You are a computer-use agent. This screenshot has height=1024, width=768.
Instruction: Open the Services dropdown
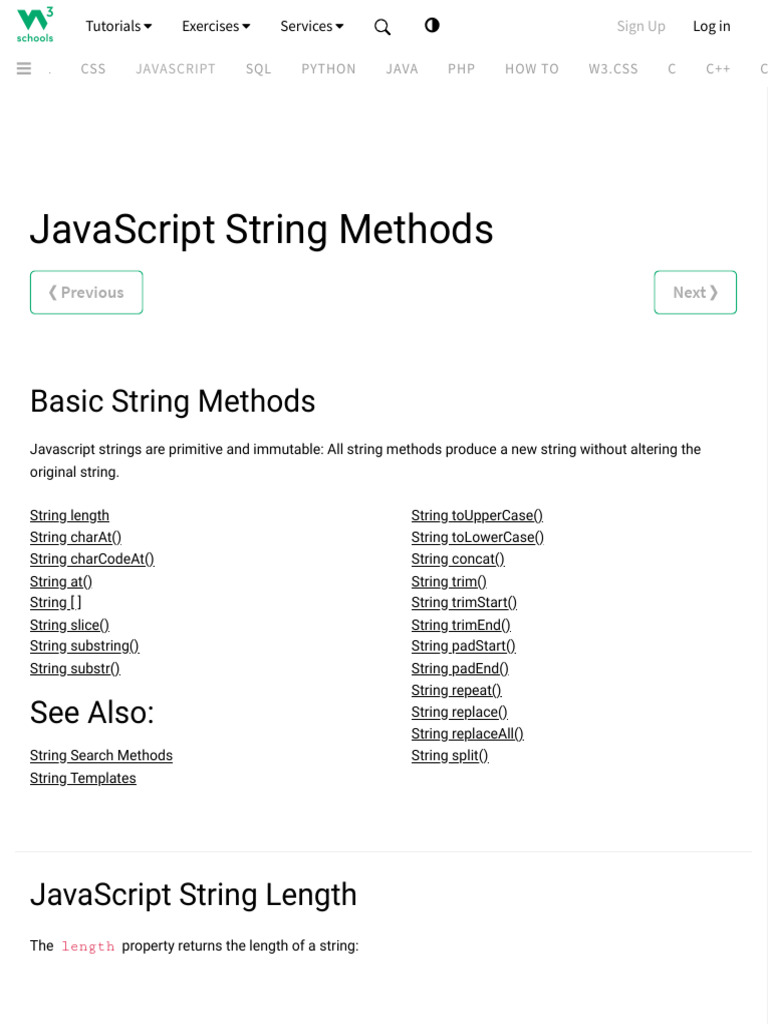click(x=311, y=26)
